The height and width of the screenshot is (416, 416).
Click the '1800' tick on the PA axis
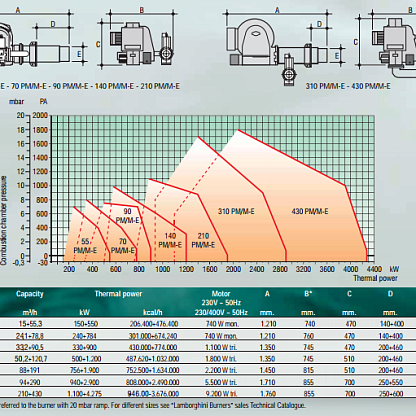40,130
